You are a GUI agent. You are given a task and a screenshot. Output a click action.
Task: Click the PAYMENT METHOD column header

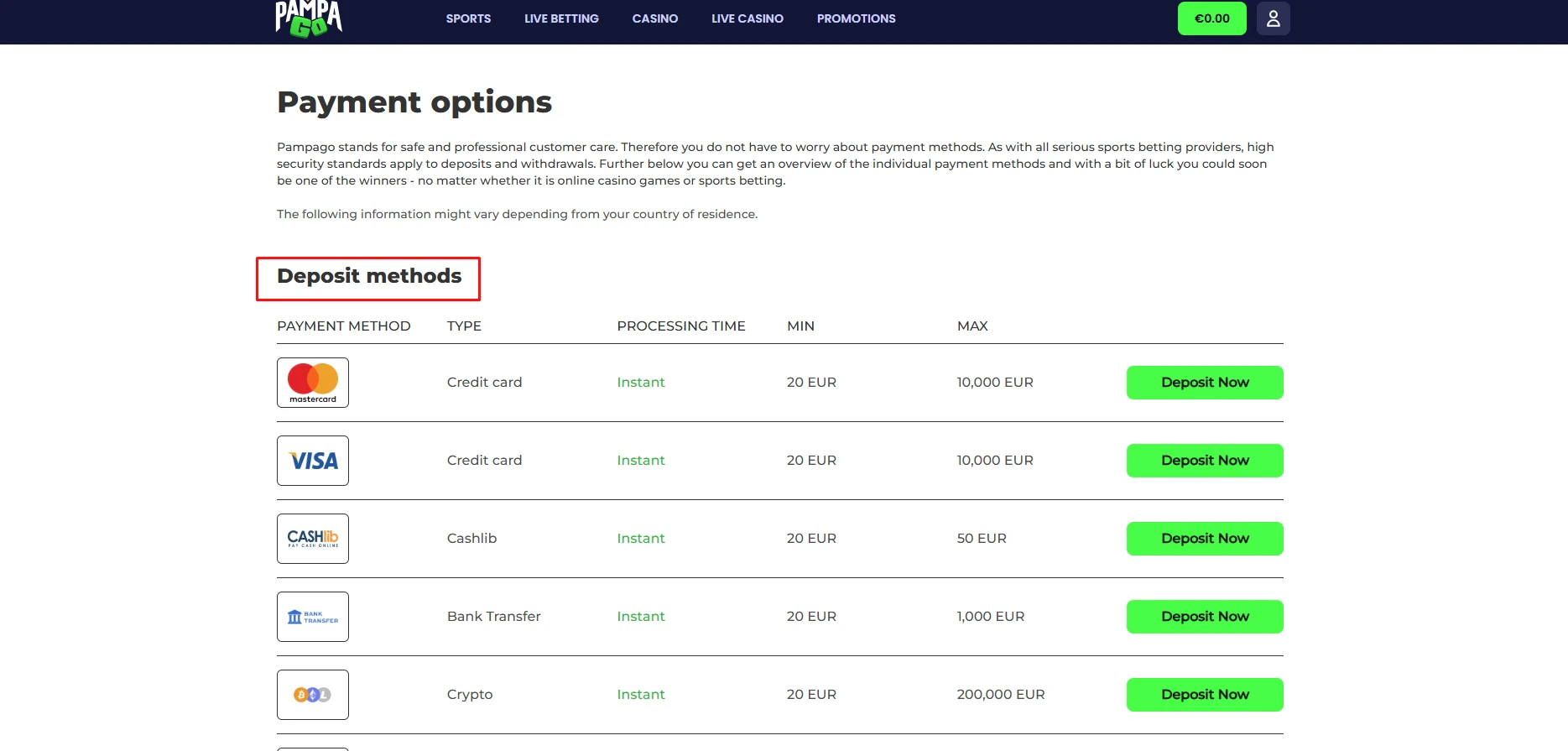tap(344, 326)
